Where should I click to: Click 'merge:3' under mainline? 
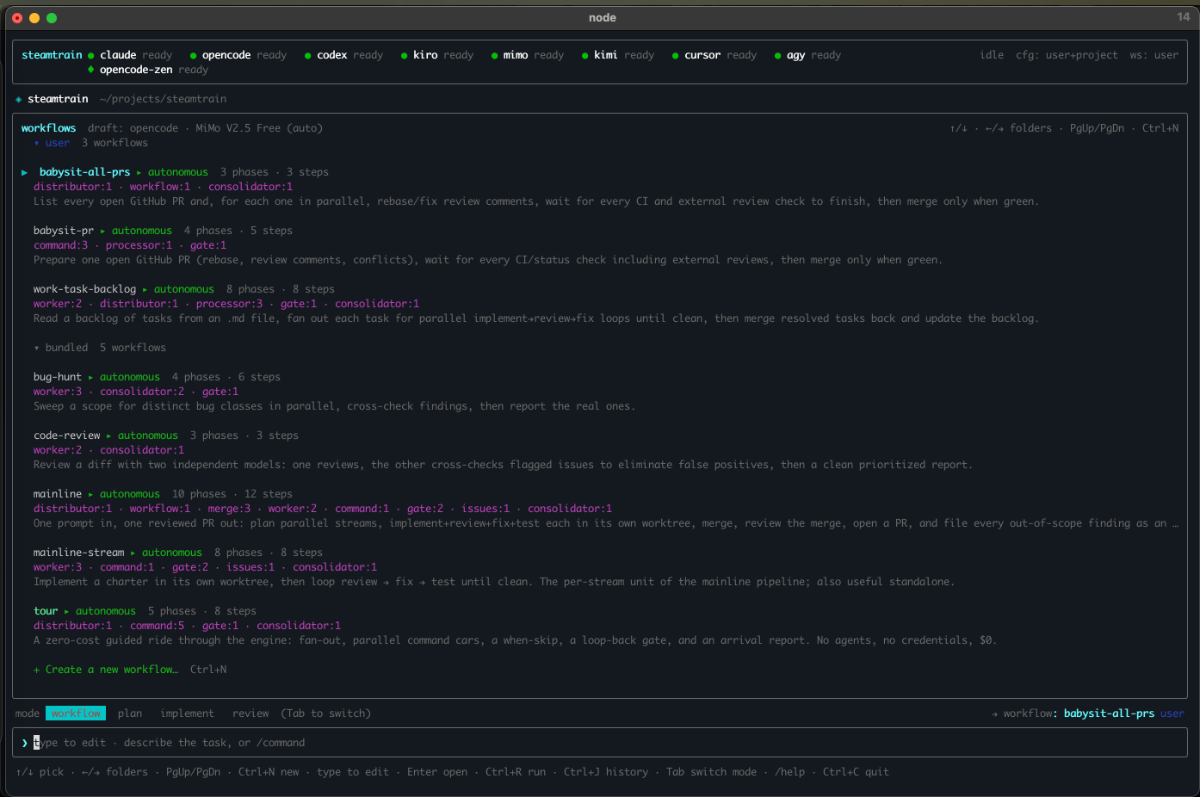coord(229,508)
